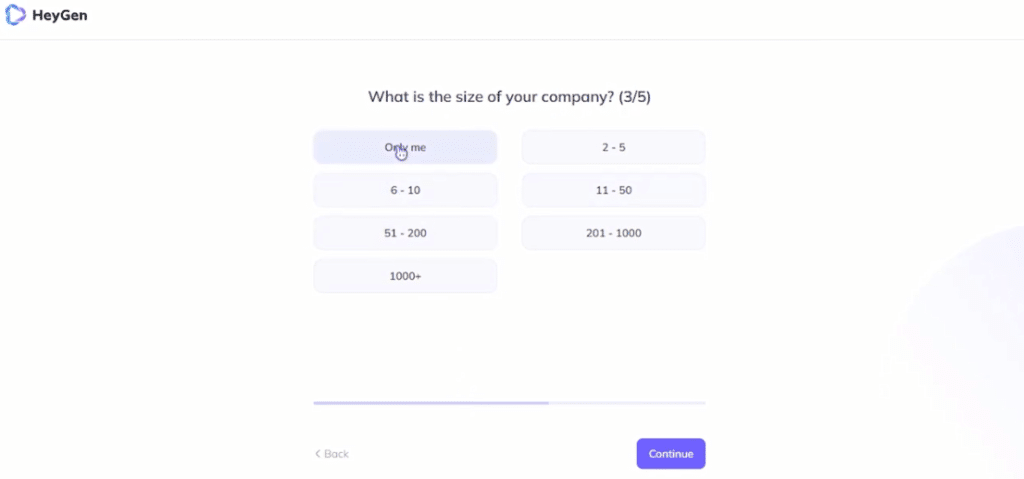Choose the "2 - 5" option
The height and width of the screenshot is (479, 1024).
point(613,147)
